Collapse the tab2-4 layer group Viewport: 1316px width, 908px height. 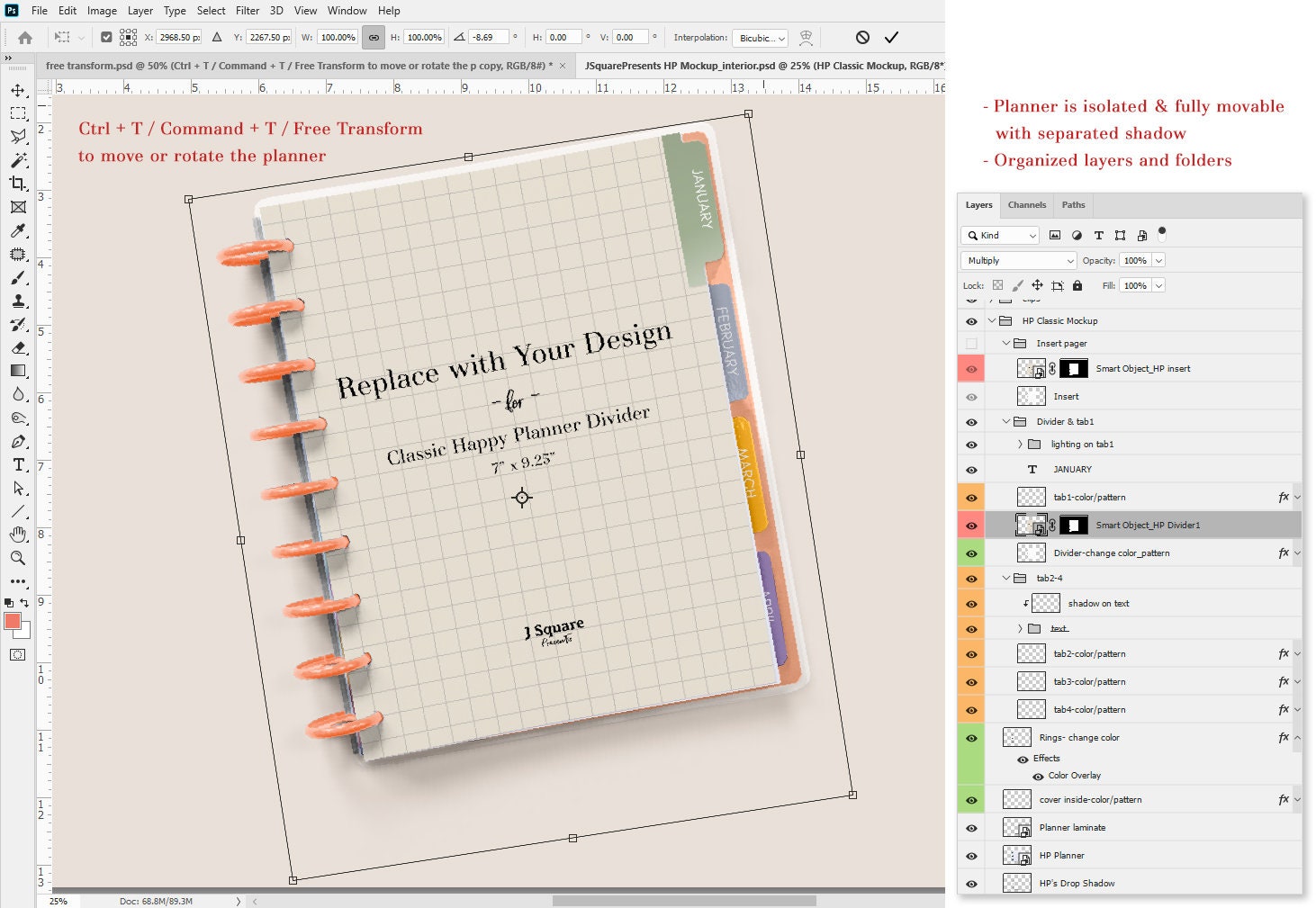(x=1006, y=578)
